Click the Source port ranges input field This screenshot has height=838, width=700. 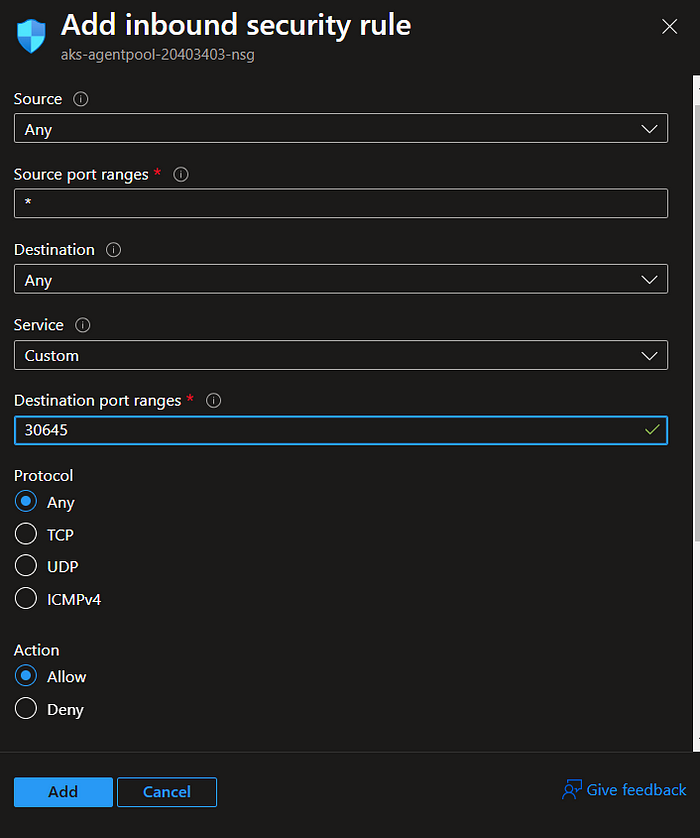click(341, 203)
